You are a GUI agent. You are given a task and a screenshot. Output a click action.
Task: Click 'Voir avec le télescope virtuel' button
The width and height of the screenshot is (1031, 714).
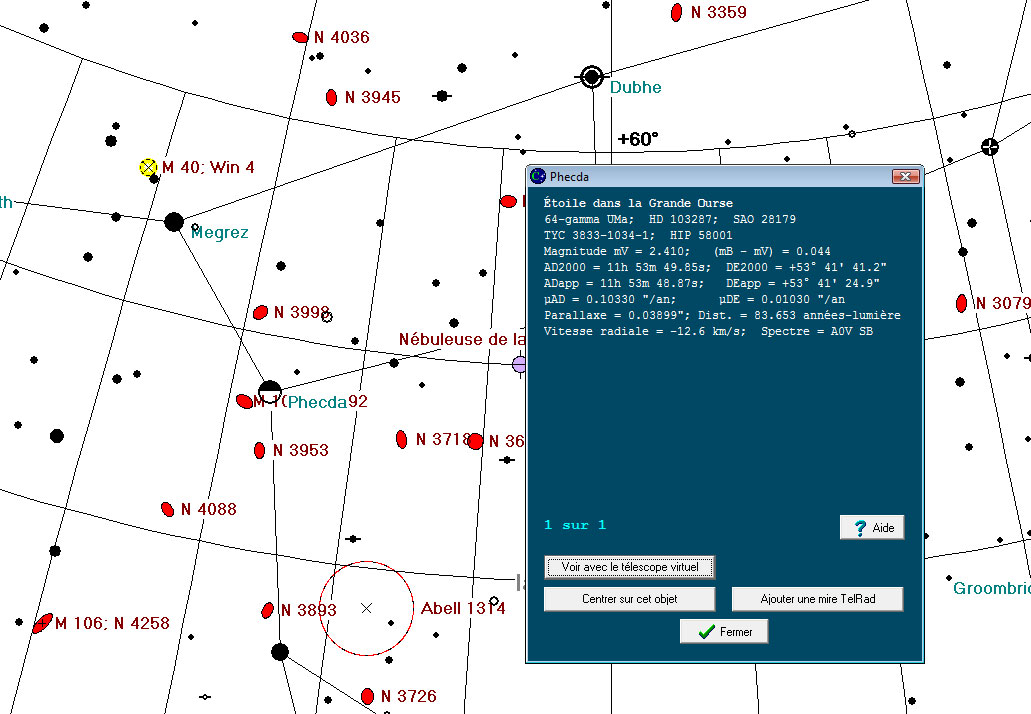pyautogui.click(x=629, y=567)
